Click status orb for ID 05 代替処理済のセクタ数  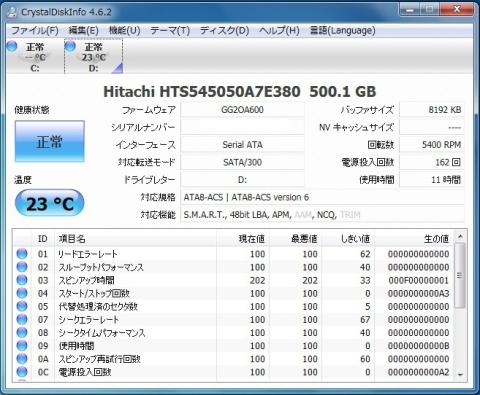22,306
